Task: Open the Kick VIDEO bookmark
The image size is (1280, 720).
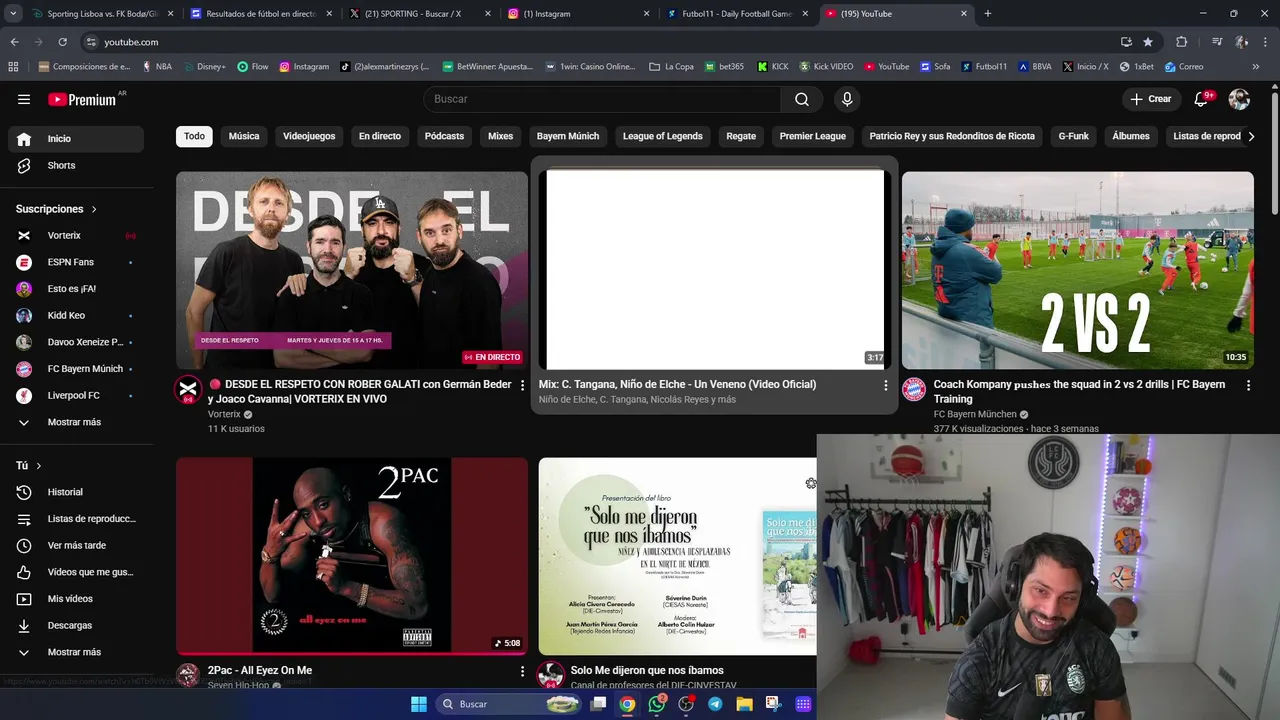Action: point(826,66)
